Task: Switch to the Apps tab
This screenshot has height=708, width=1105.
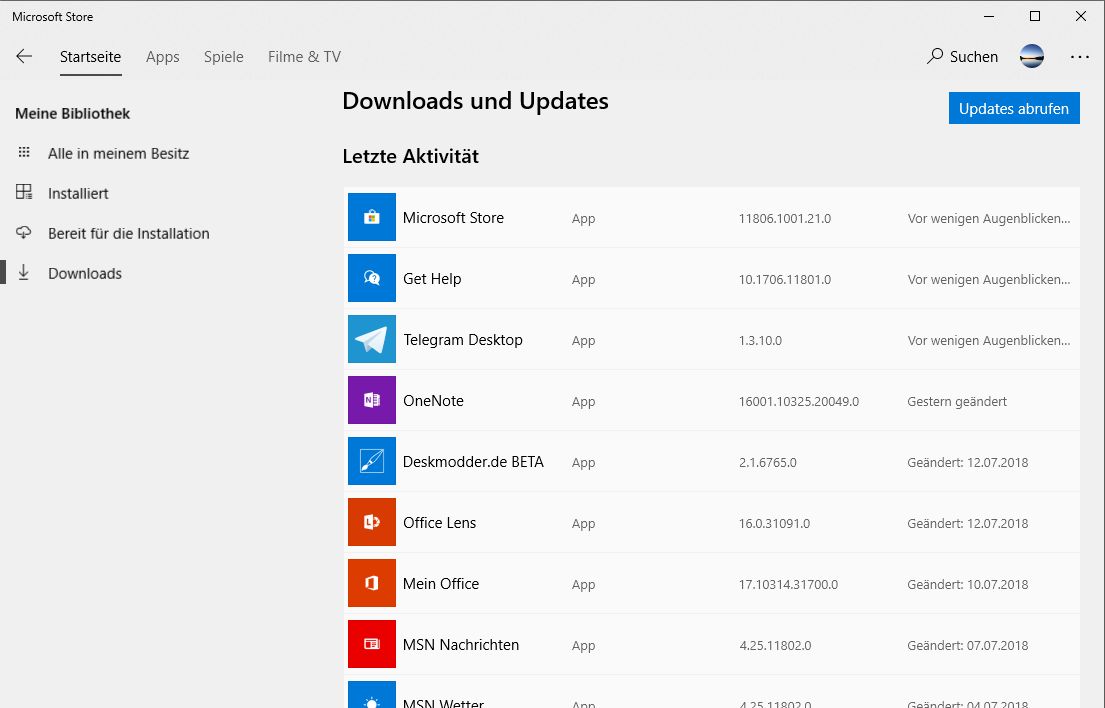Action: (163, 57)
